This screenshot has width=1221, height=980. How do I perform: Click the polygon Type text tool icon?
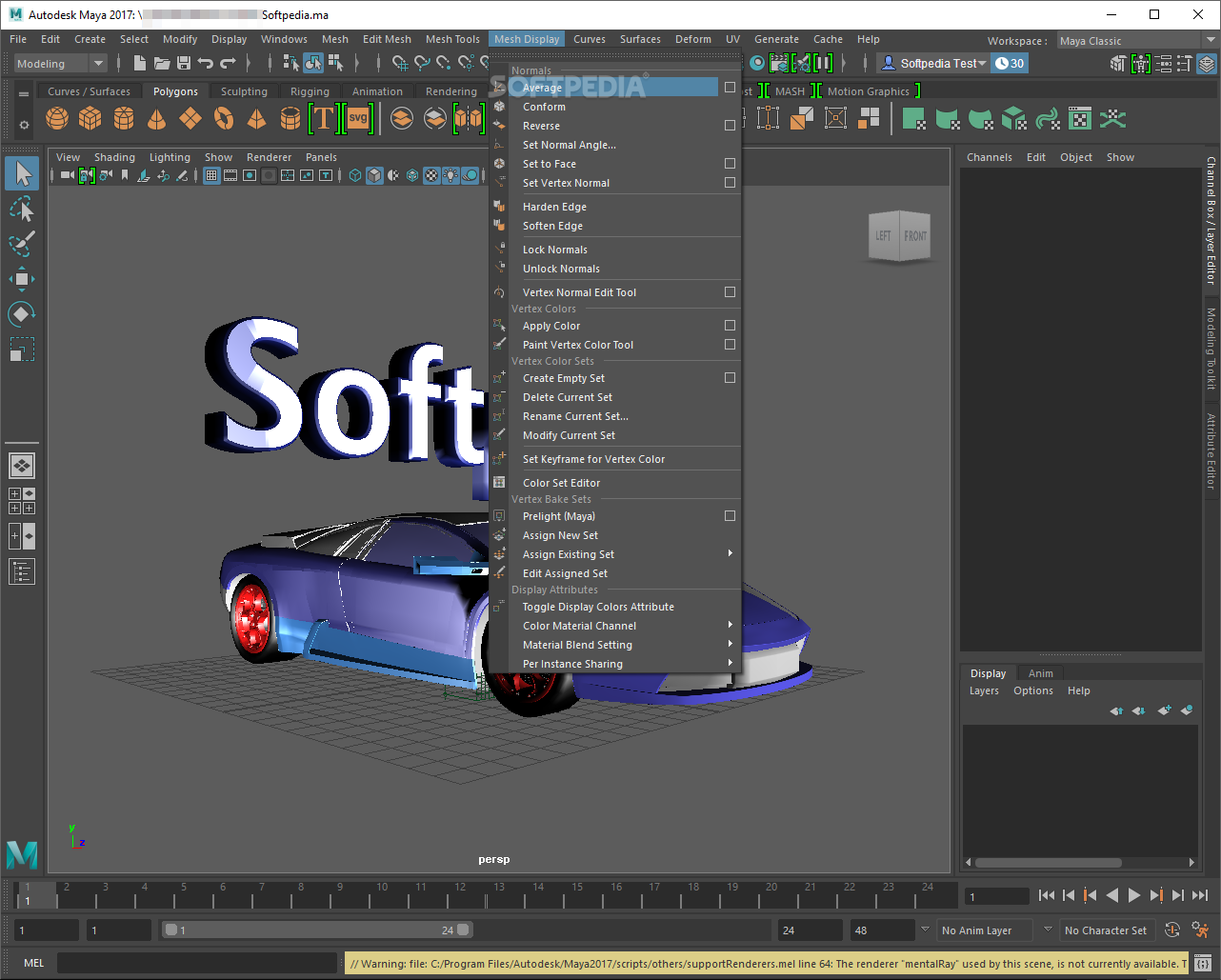point(324,118)
